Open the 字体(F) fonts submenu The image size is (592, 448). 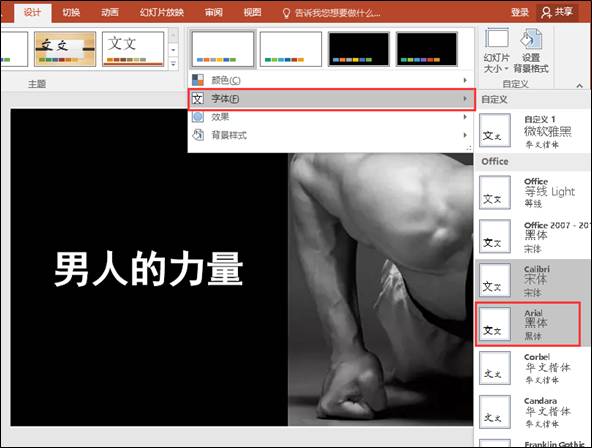tap(331, 99)
